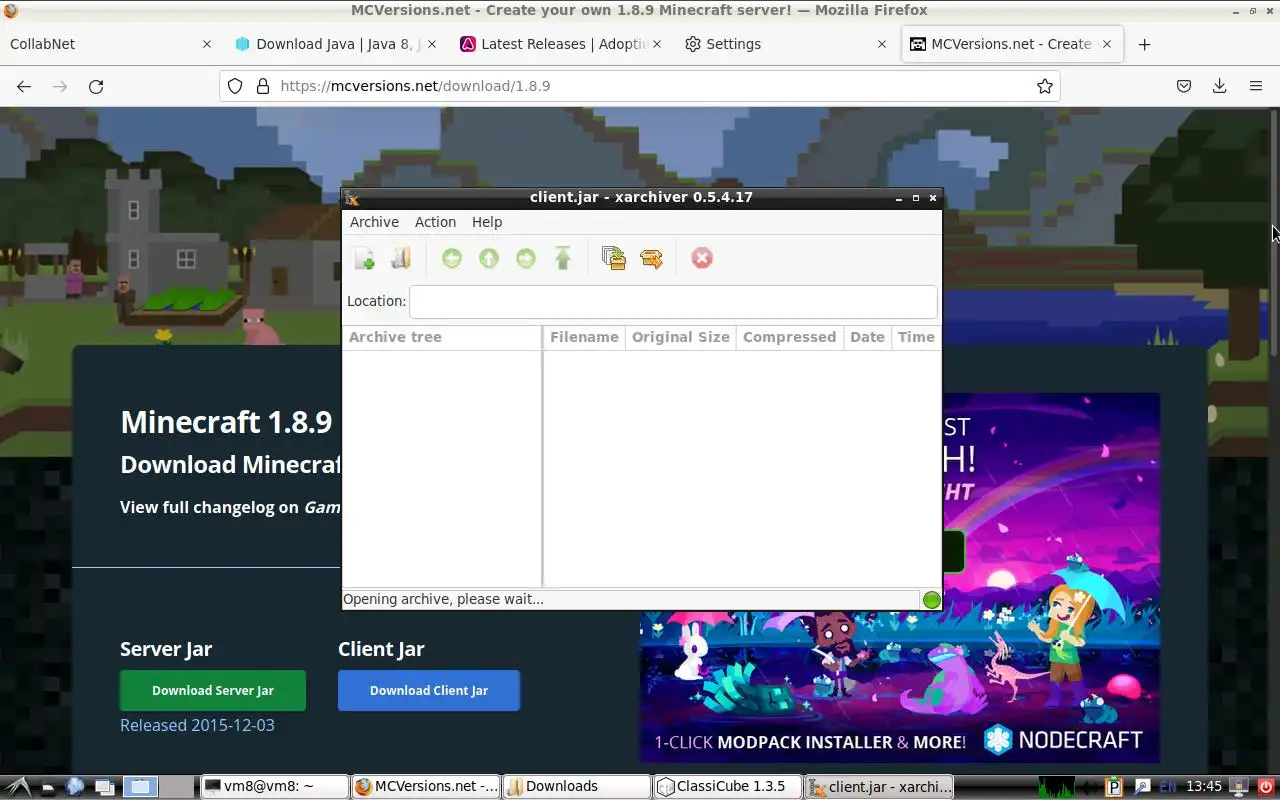Switch to Latest Releases Adoptium tab
The width and height of the screenshot is (1280, 800).
(560, 44)
